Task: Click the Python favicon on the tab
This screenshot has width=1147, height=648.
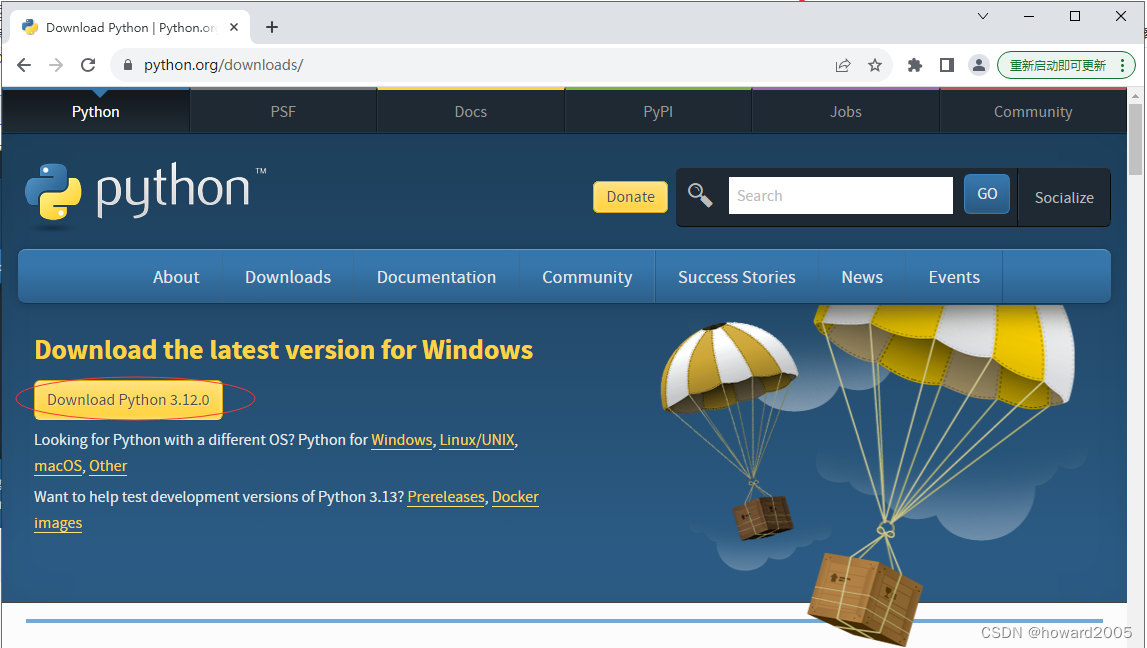Action: point(30,27)
